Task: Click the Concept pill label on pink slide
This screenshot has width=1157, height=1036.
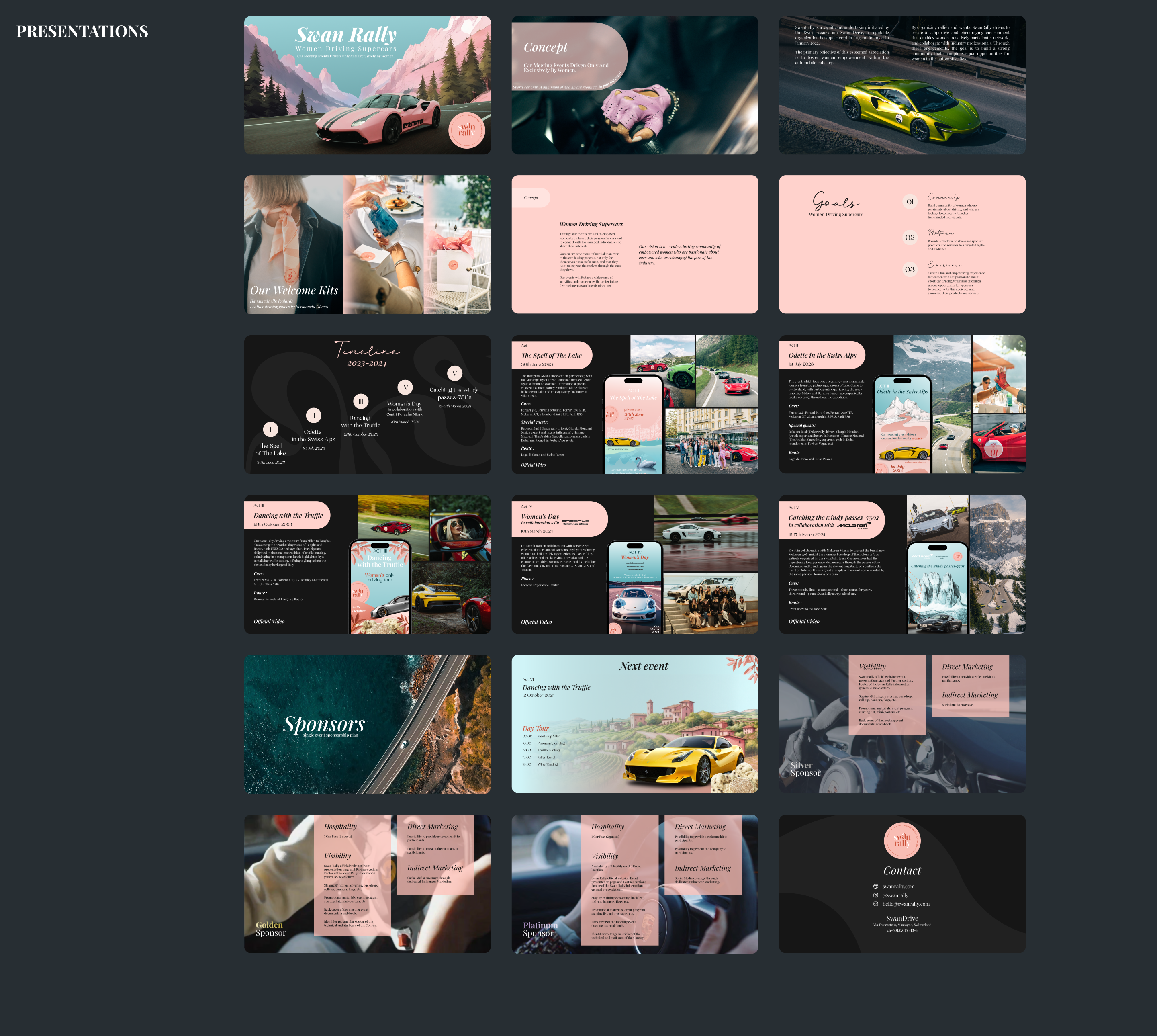Action: 530,198
